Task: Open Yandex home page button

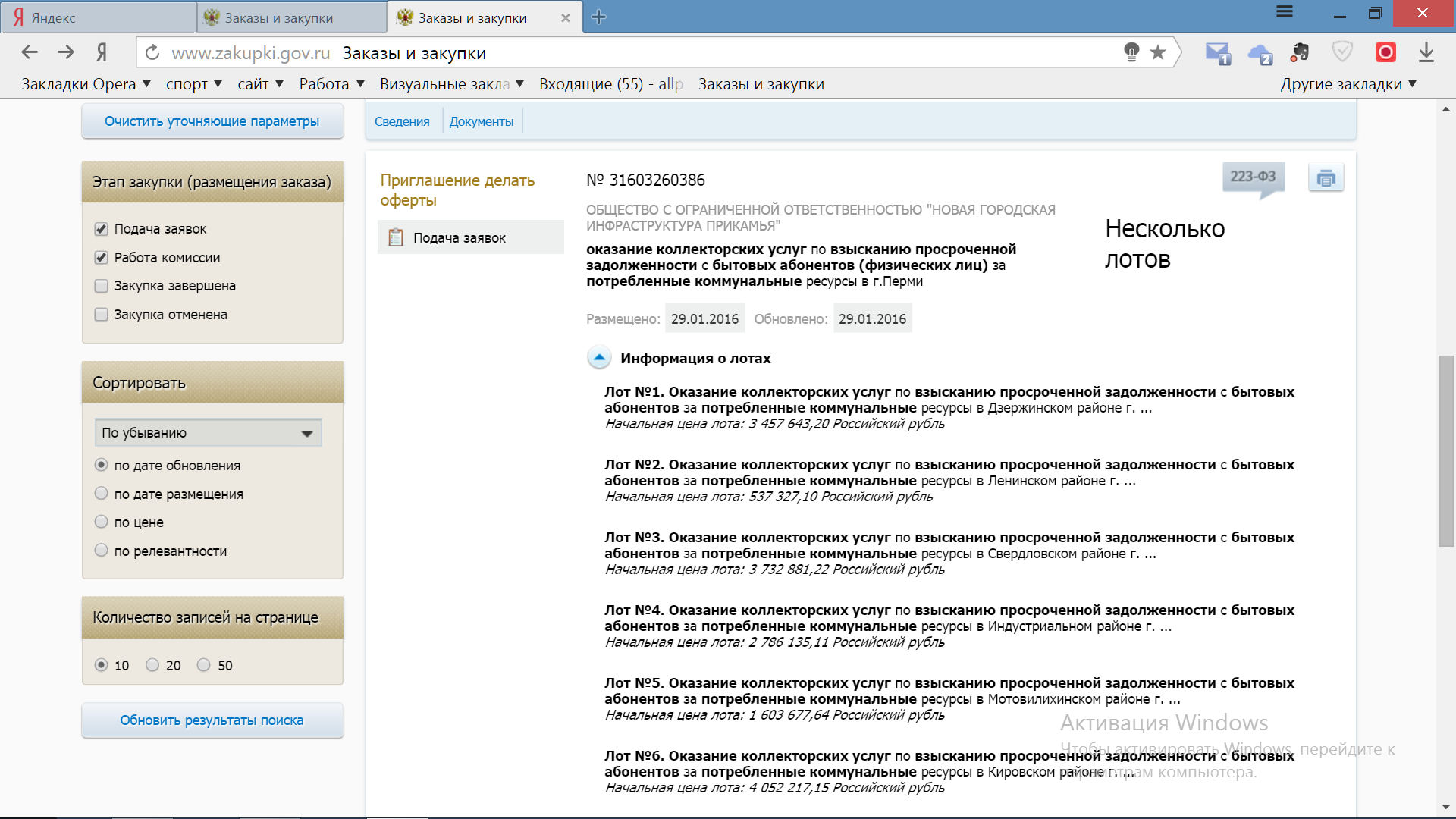Action: point(102,52)
